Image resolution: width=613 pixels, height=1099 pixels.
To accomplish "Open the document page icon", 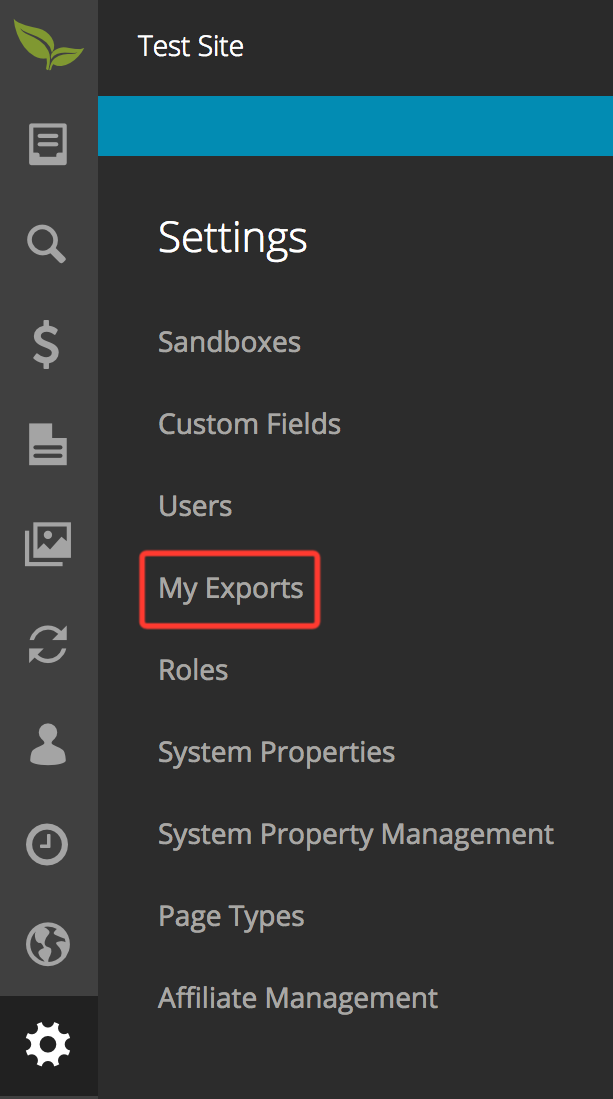I will pyautogui.click(x=48, y=444).
